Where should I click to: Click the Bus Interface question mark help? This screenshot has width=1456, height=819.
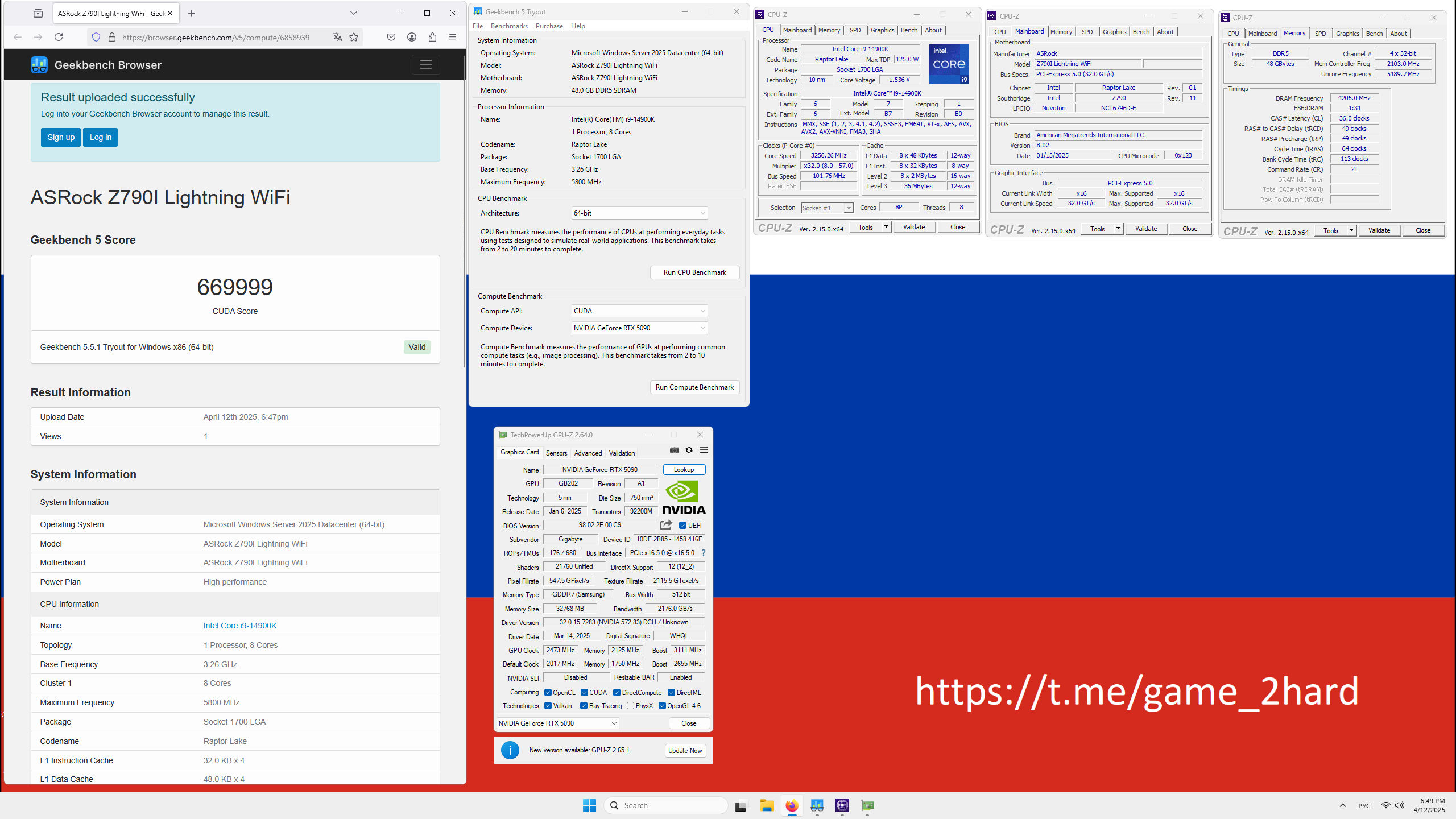click(x=704, y=553)
